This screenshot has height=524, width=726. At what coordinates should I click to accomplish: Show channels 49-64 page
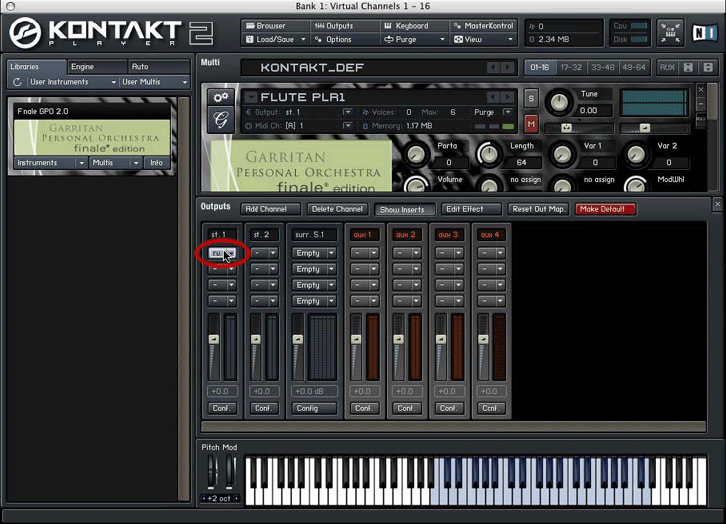(634, 68)
